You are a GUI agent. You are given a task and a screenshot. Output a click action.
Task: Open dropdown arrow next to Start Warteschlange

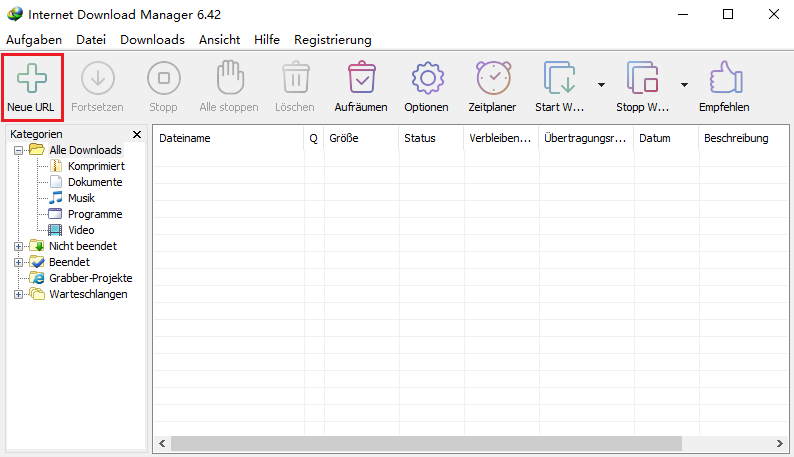point(601,84)
